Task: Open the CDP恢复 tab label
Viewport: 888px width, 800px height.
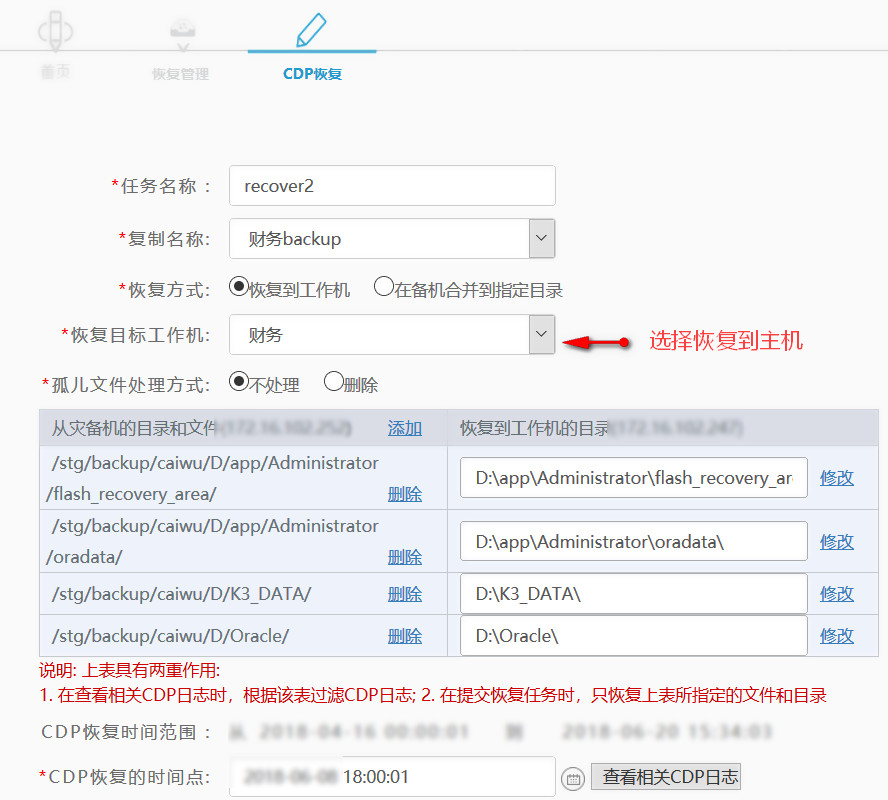Action: pos(312,74)
